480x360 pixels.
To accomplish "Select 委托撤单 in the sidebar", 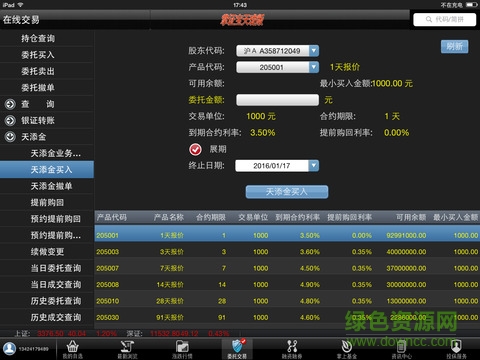I will click(x=47, y=88).
